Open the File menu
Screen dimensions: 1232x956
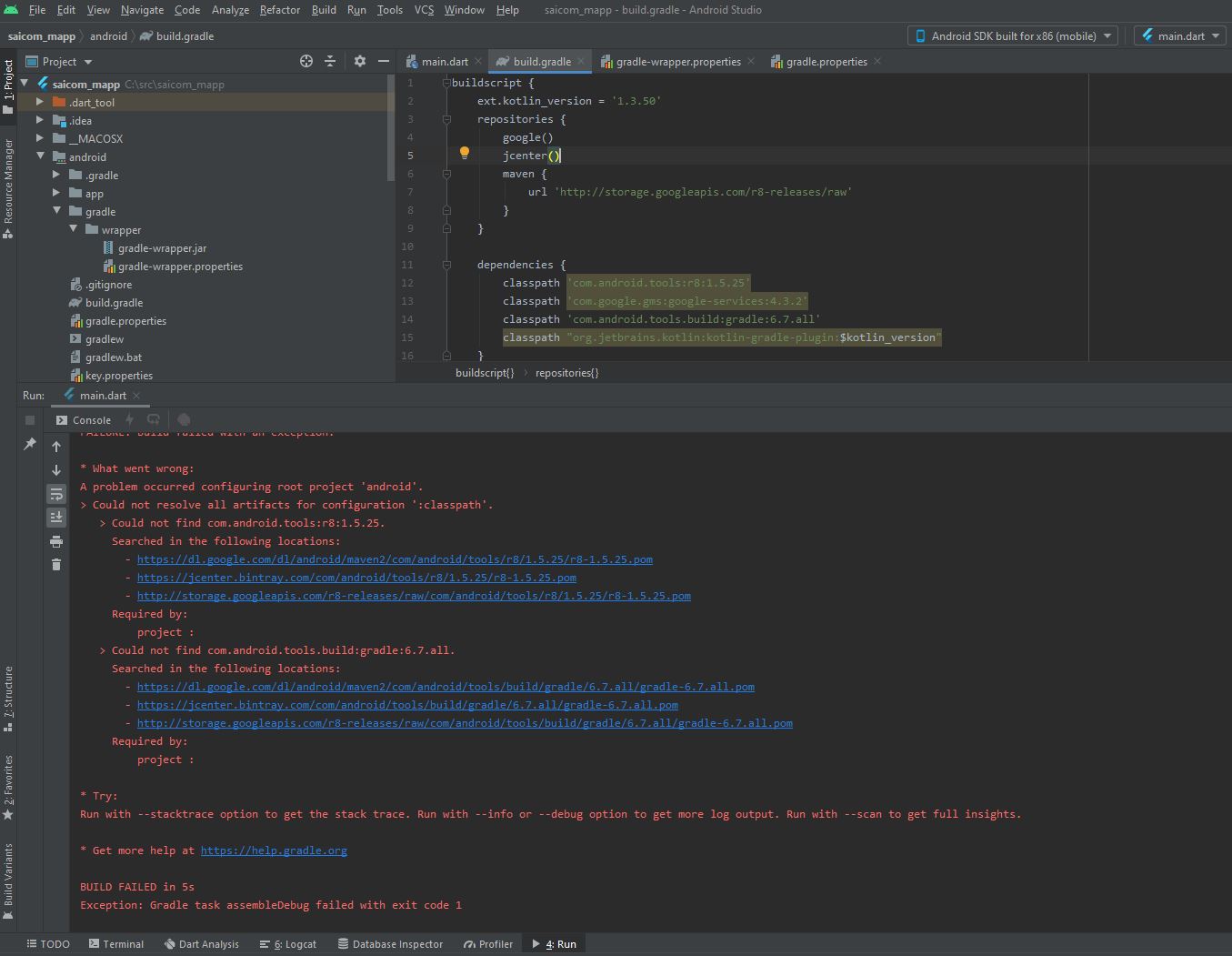37,10
